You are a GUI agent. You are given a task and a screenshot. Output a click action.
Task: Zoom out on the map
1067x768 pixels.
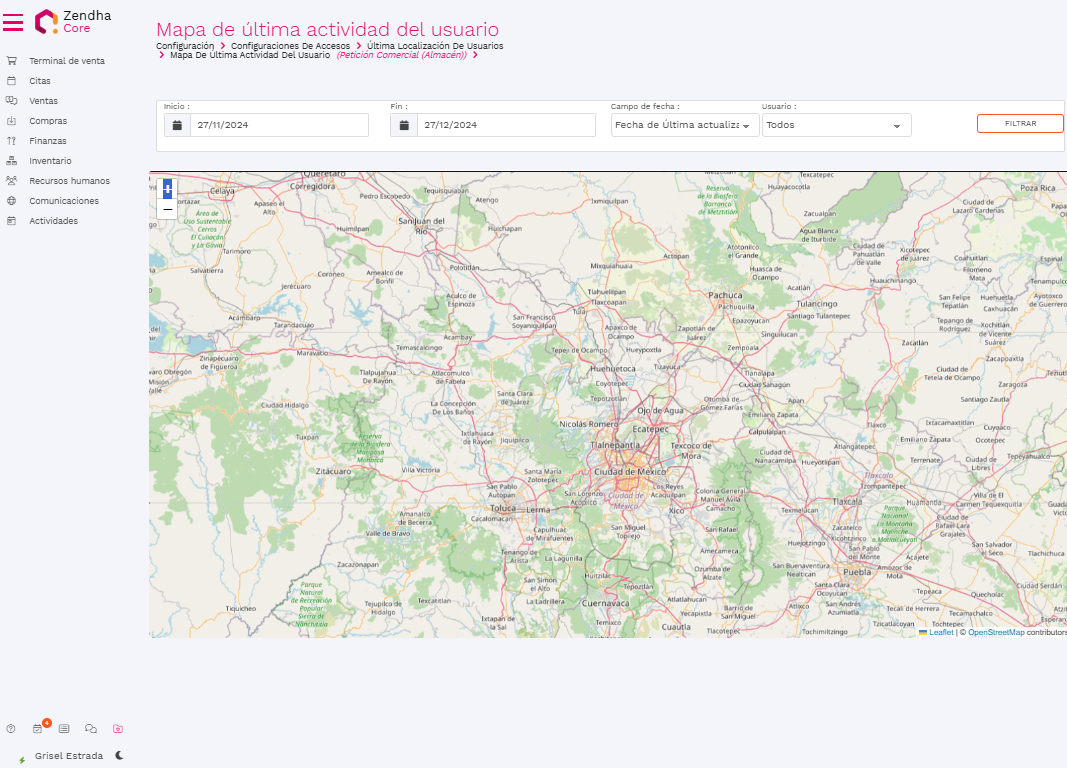(167, 209)
